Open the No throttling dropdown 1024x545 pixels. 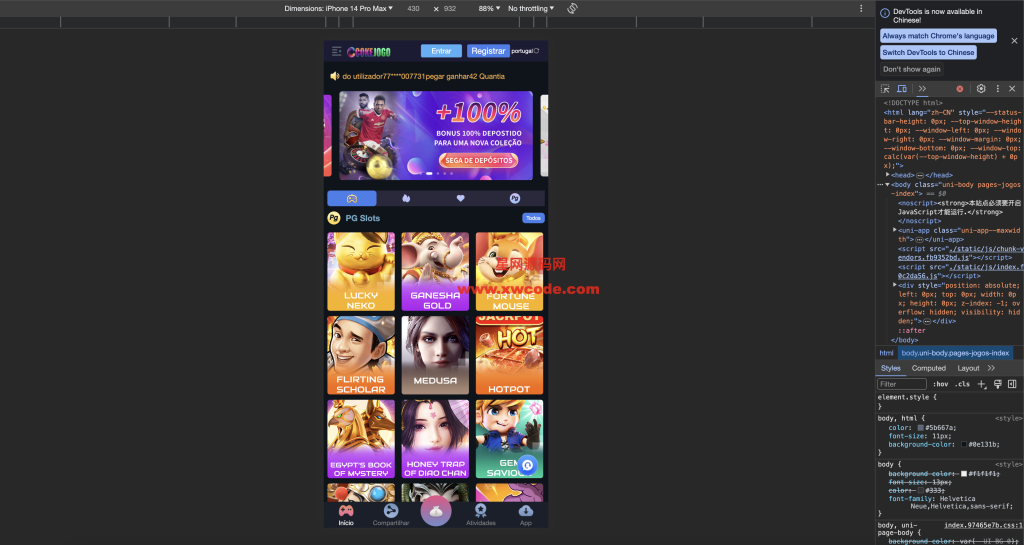click(530, 8)
